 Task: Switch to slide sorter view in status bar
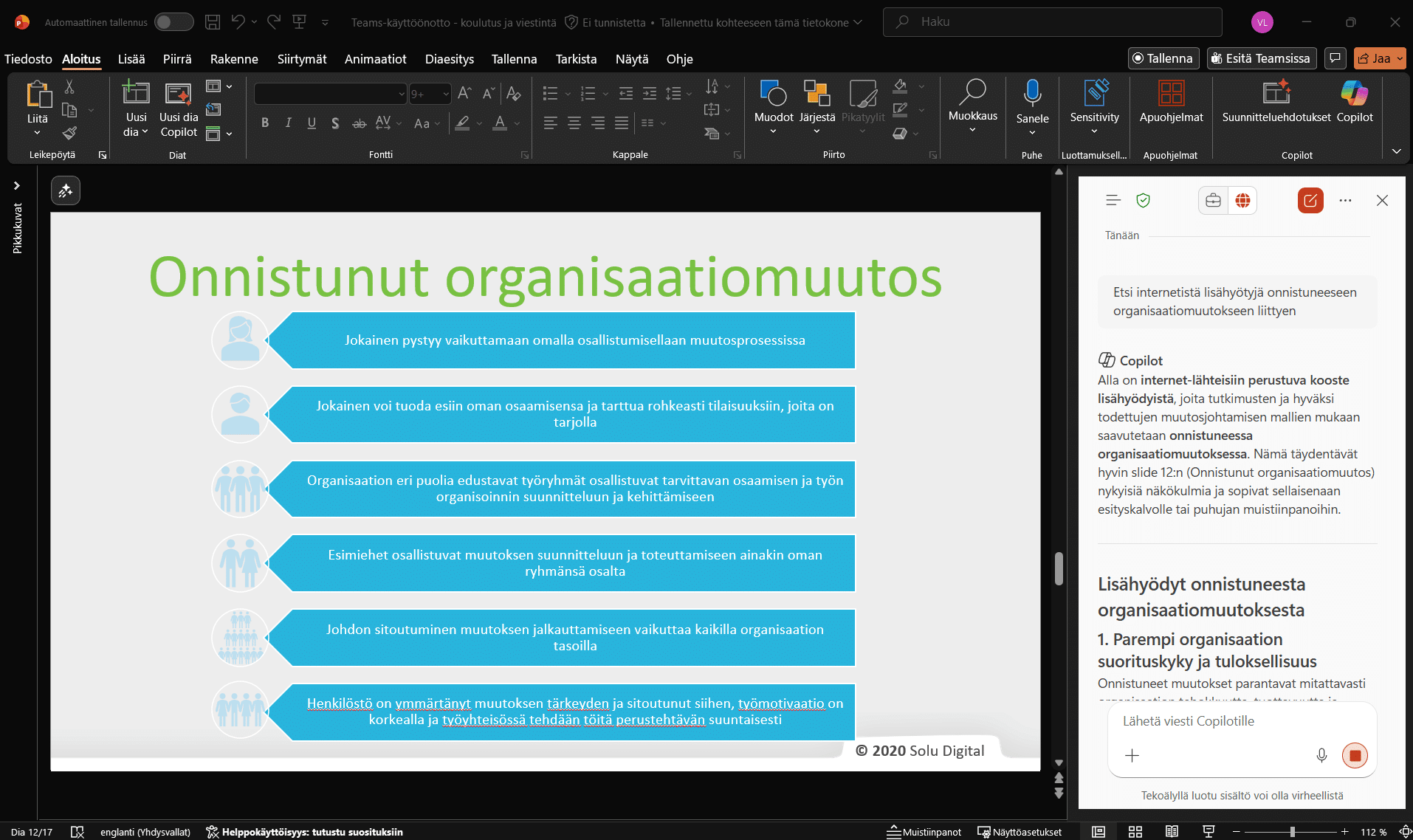click(x=1135, y=832)
